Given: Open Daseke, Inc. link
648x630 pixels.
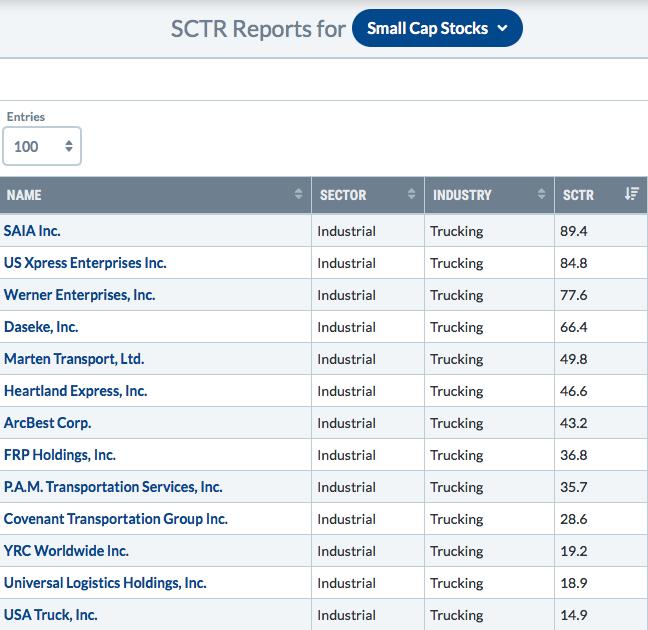Looking at the screenshot, I should [41, 327].
